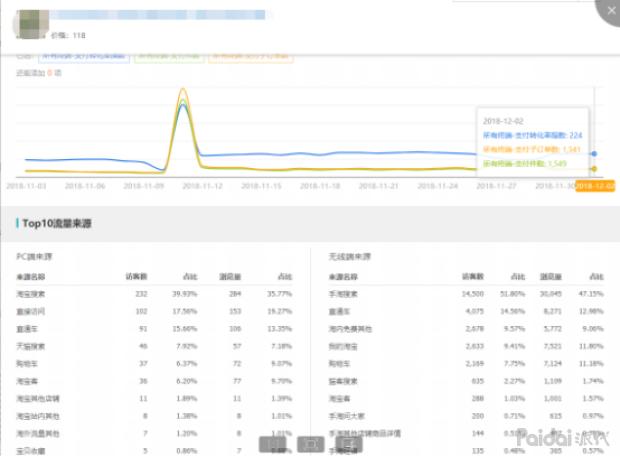The width and height of the screenshot is (620, 457).
Task: Select the 宝贝收藏 row in PC sources
Action: point(154,451)
